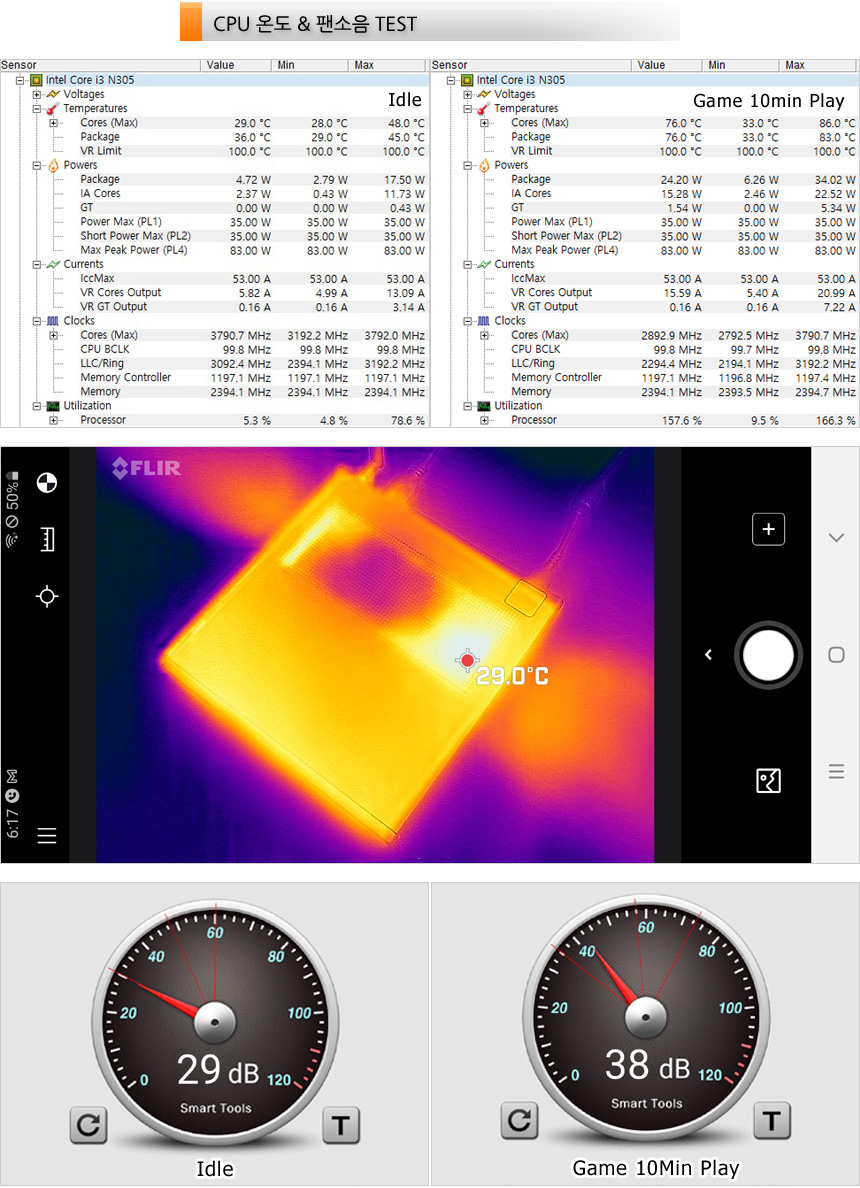Open the FLIR image gallery icon
The width and height of the screenshot is (860, 1188).
tap(768, 780)
